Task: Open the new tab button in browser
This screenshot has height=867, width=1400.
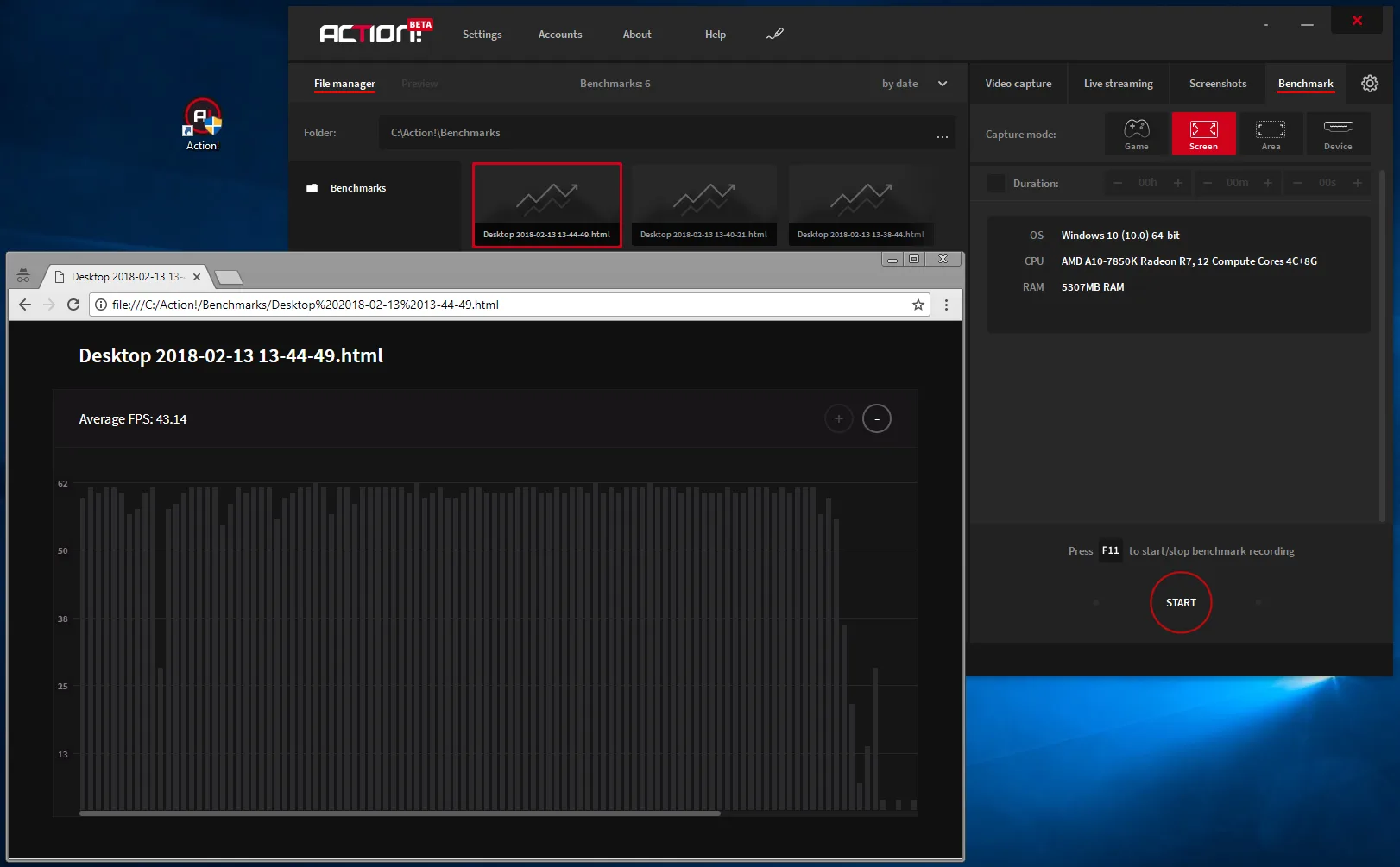Action: 228,277
